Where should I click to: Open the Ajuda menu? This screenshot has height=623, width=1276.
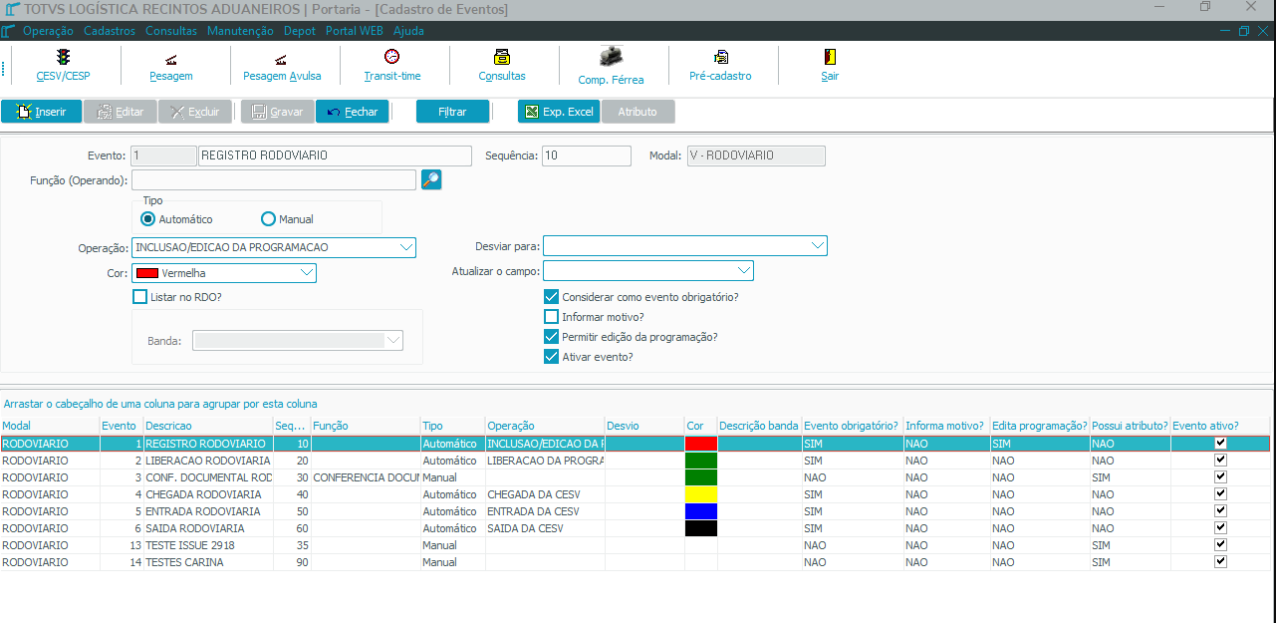pyautogui.click(x=408, y=31)
